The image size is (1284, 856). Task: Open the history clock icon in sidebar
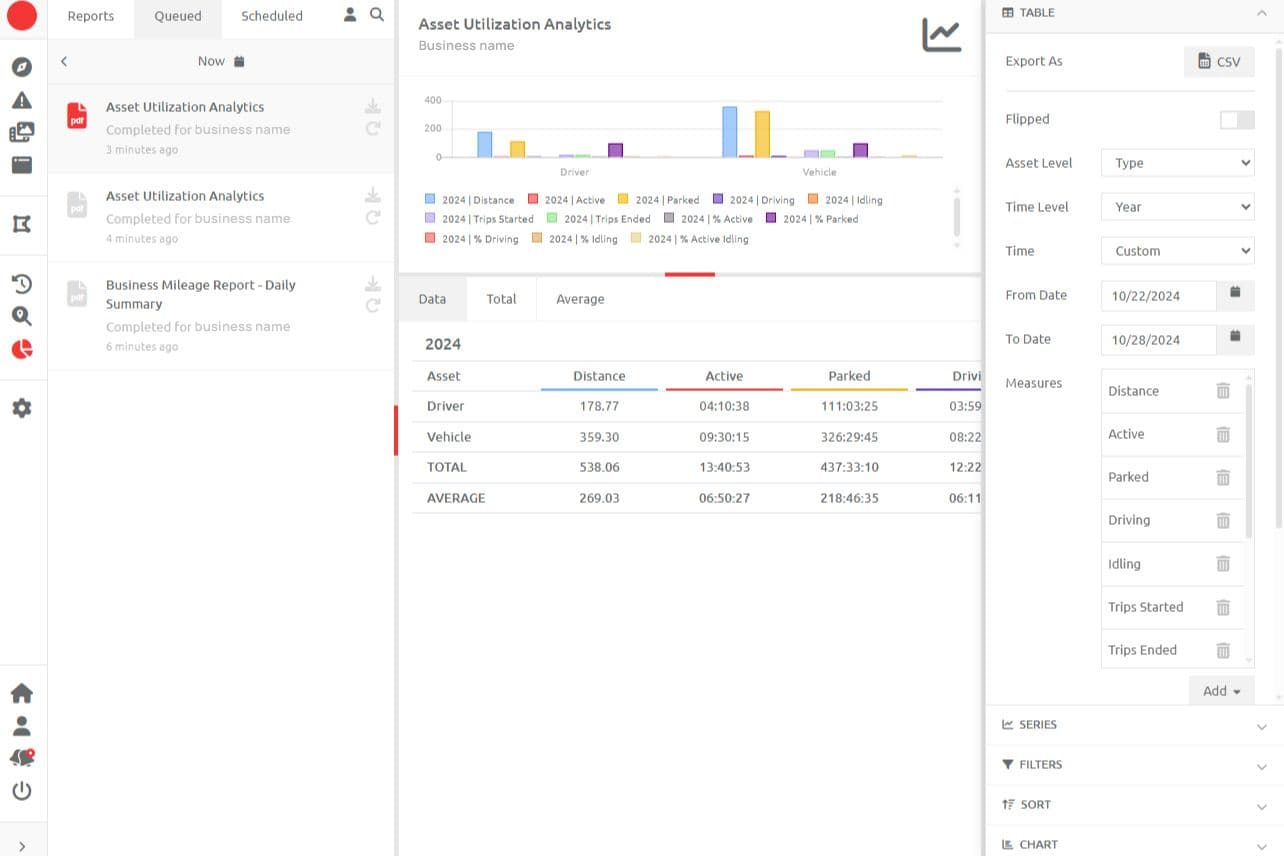21,284
